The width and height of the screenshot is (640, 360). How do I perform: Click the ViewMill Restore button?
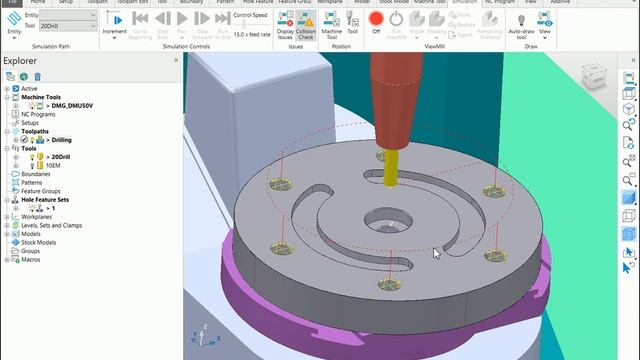tap(462, 25)
